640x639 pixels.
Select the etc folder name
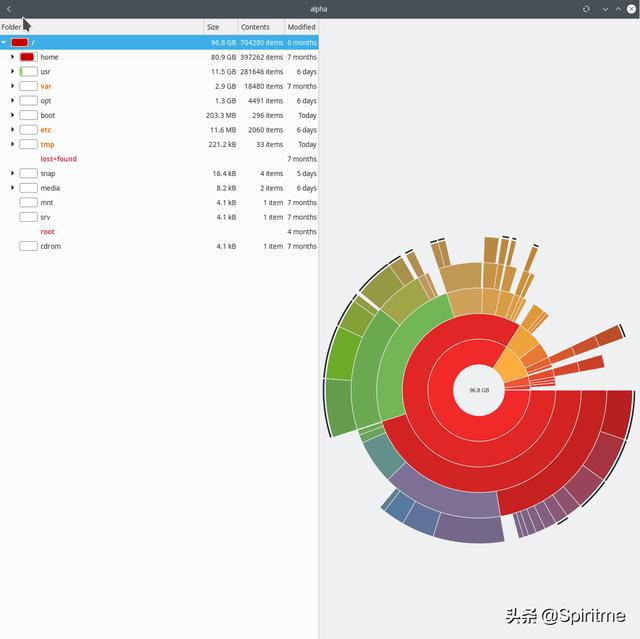coord(46,130)
